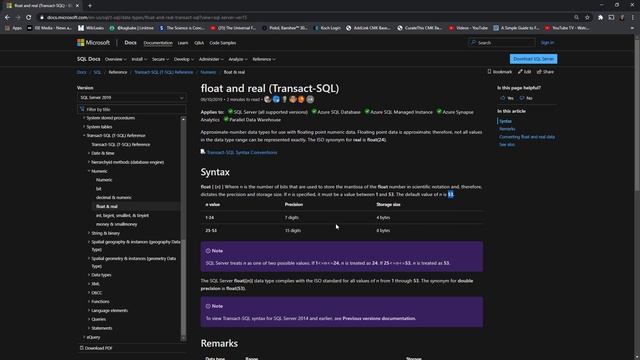Open Previous versions documentation link
Image resolution: width=640 pixels, height=360 pixels.
[x=379, y=318]
